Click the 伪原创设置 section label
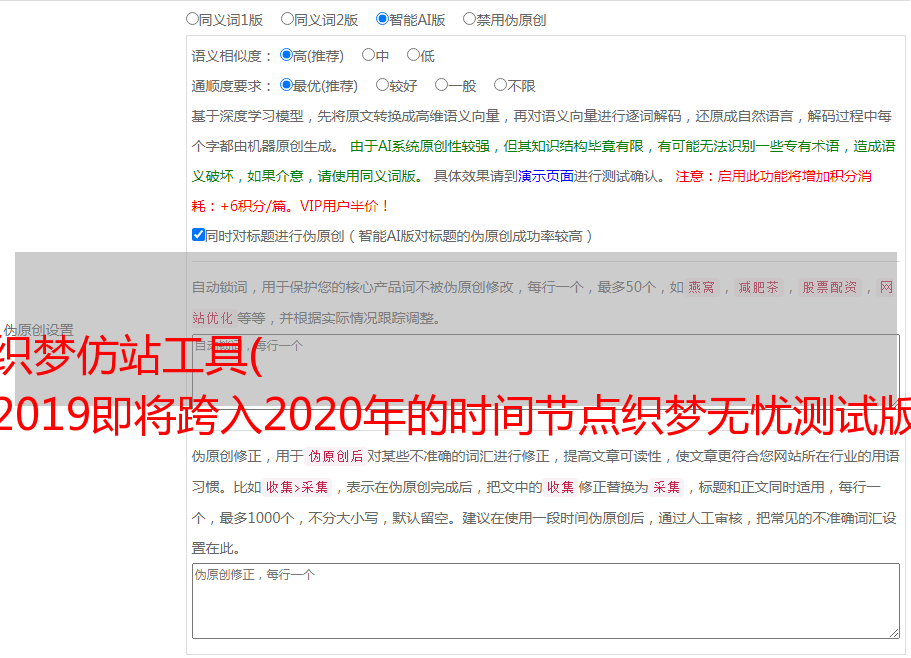 (38, 330)
